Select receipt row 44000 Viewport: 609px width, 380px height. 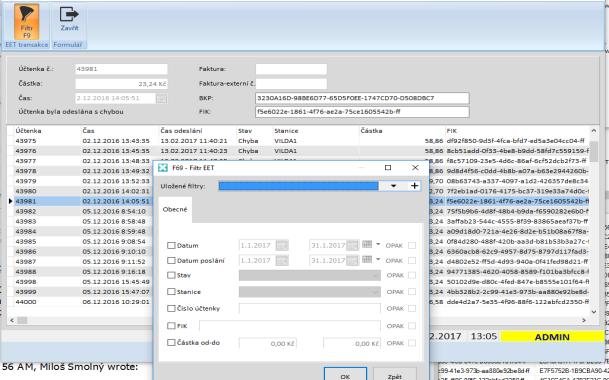click(x=26, y=302)
